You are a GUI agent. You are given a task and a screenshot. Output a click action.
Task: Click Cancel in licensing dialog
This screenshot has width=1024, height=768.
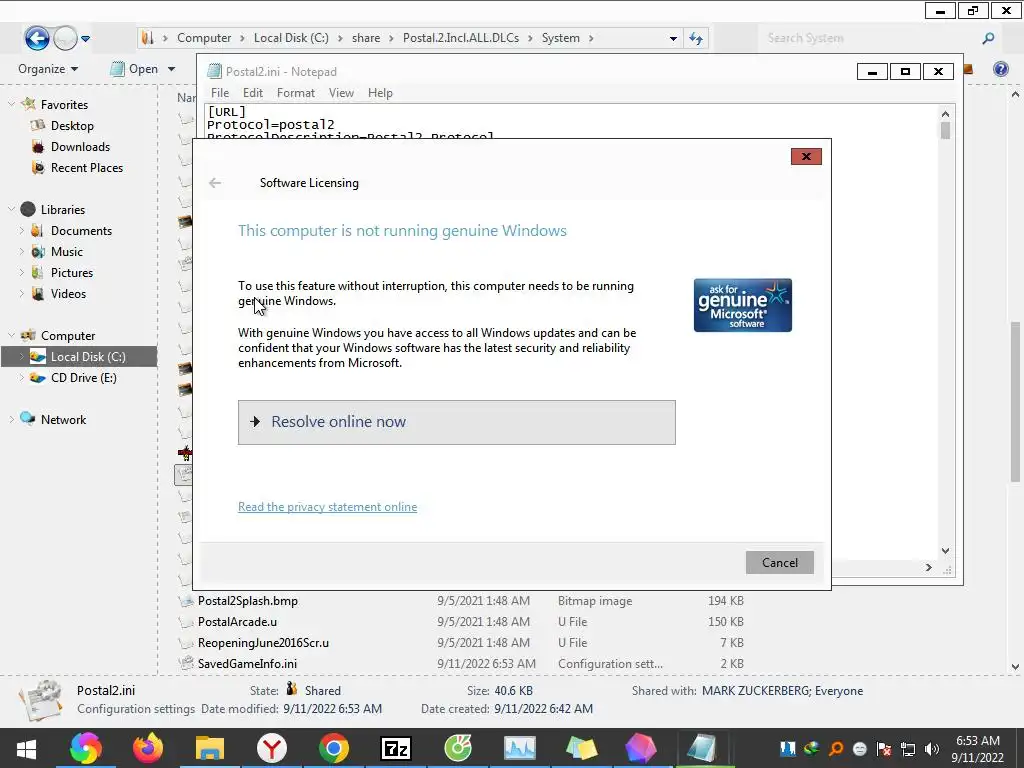[x=780, y=562]
